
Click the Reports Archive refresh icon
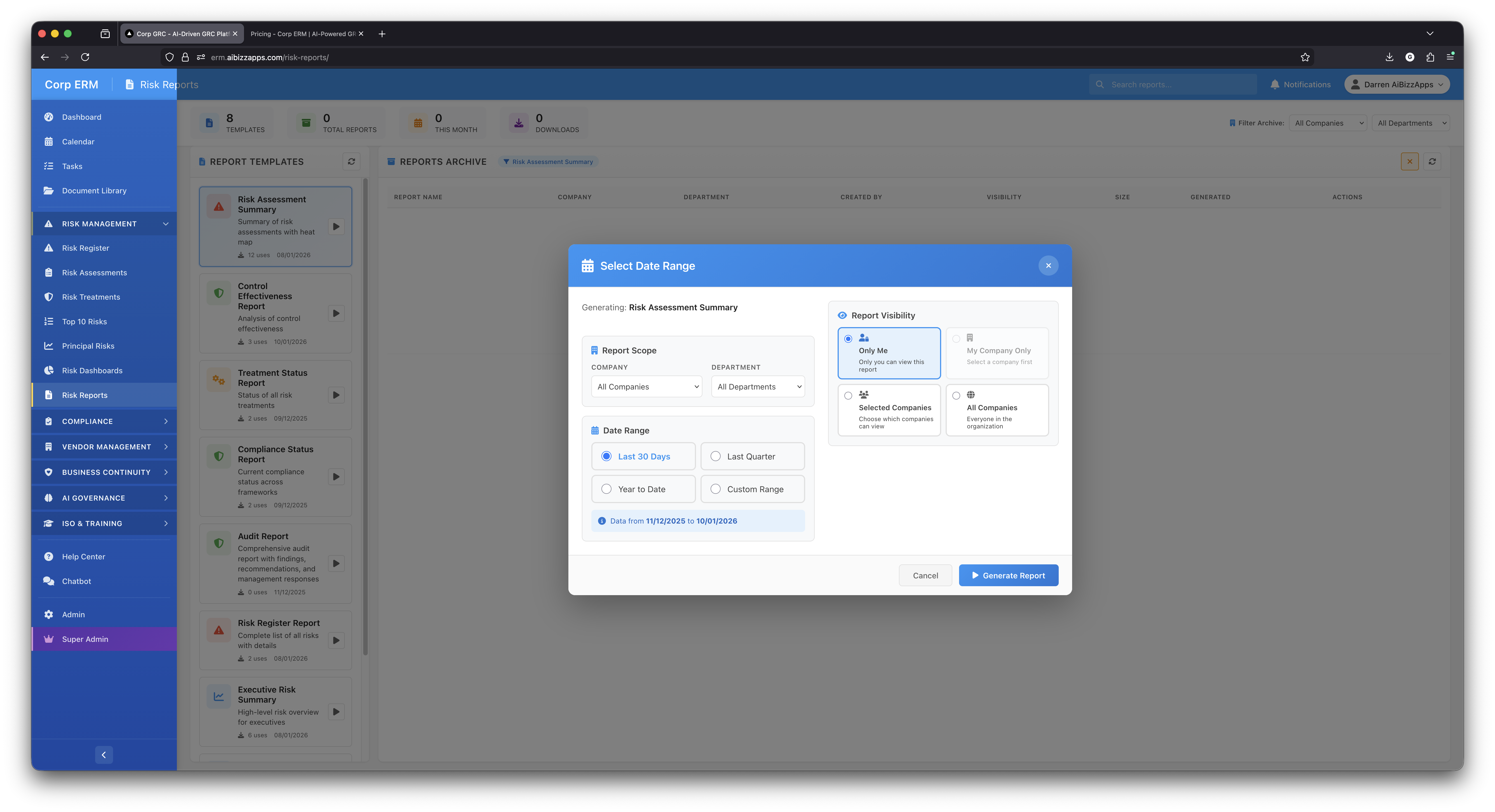[1432, 161]
